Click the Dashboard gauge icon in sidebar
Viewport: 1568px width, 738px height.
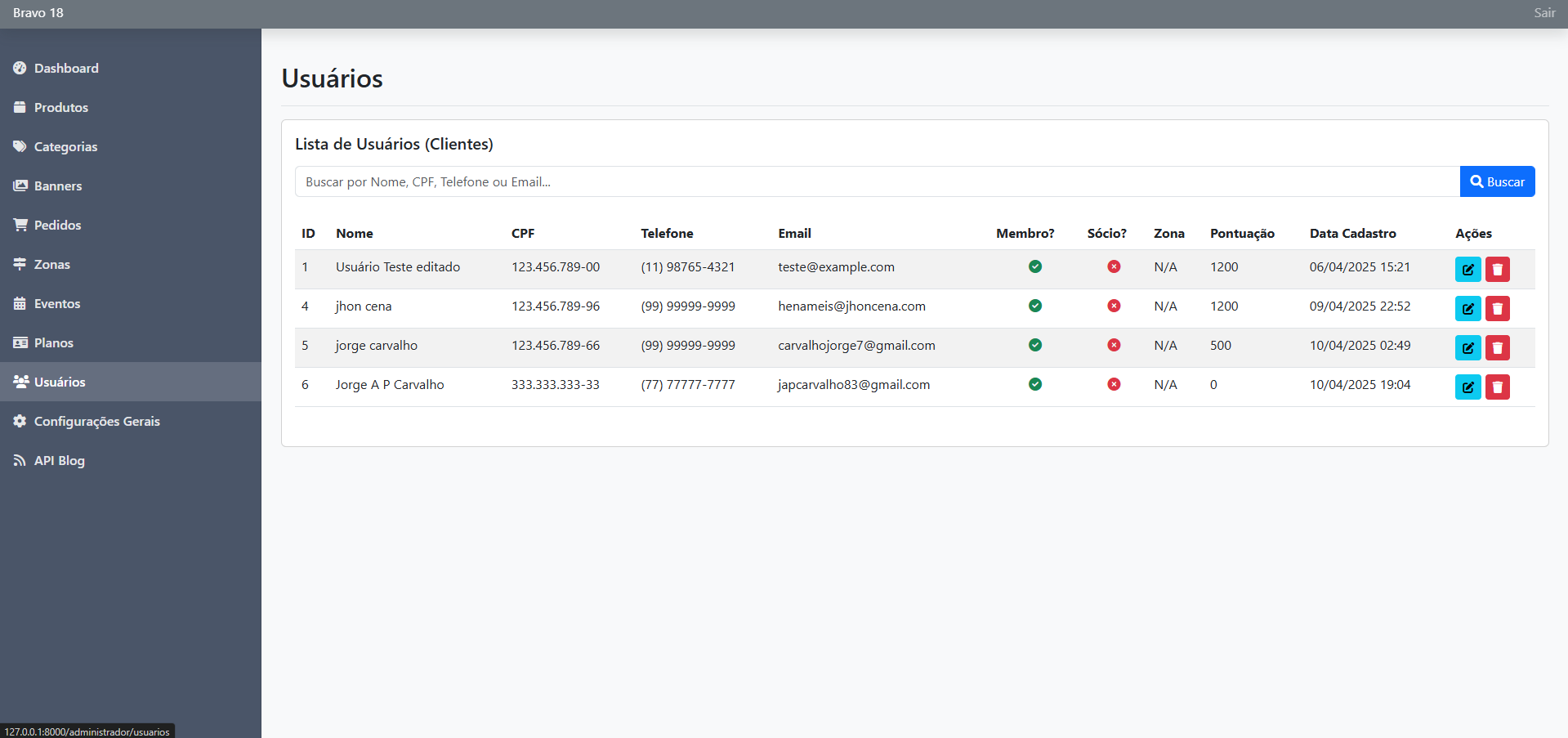point(20,68)
